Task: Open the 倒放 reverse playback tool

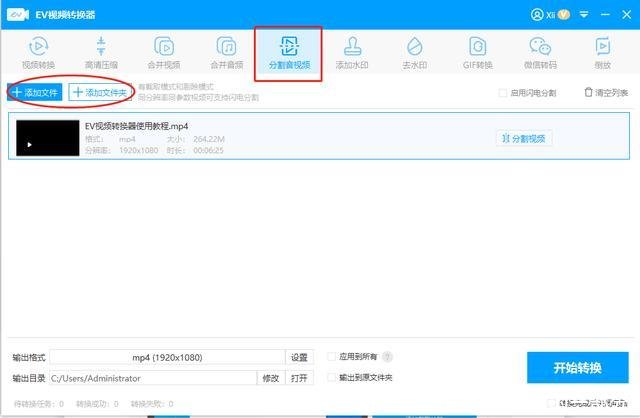Action: click(x=603, y=53)
